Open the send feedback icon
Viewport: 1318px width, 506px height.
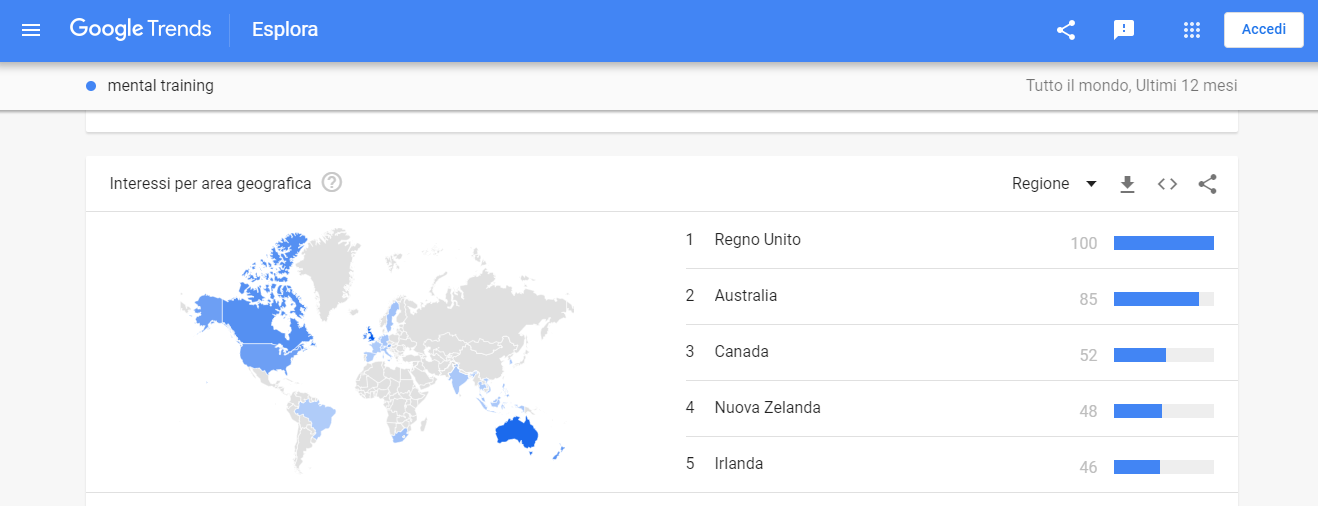(x=1124, y=30)
